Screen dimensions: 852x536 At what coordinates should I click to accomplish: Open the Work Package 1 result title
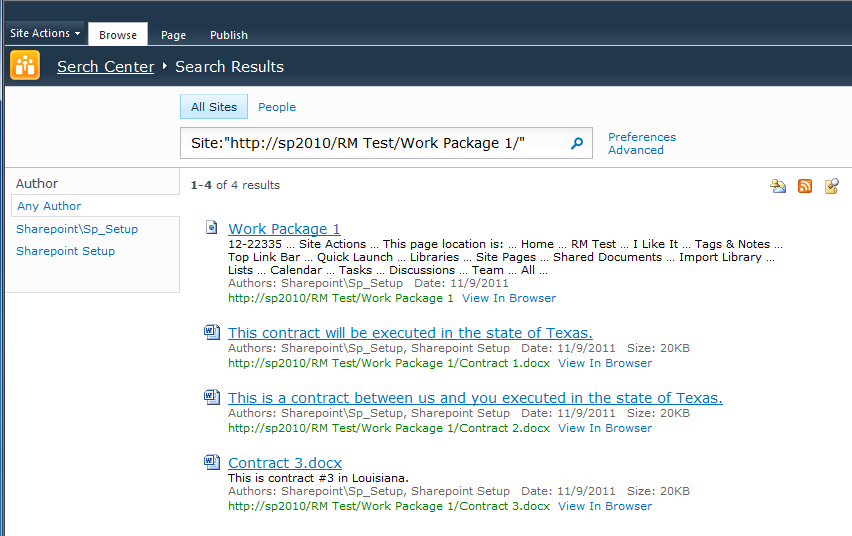click(284, 229)
